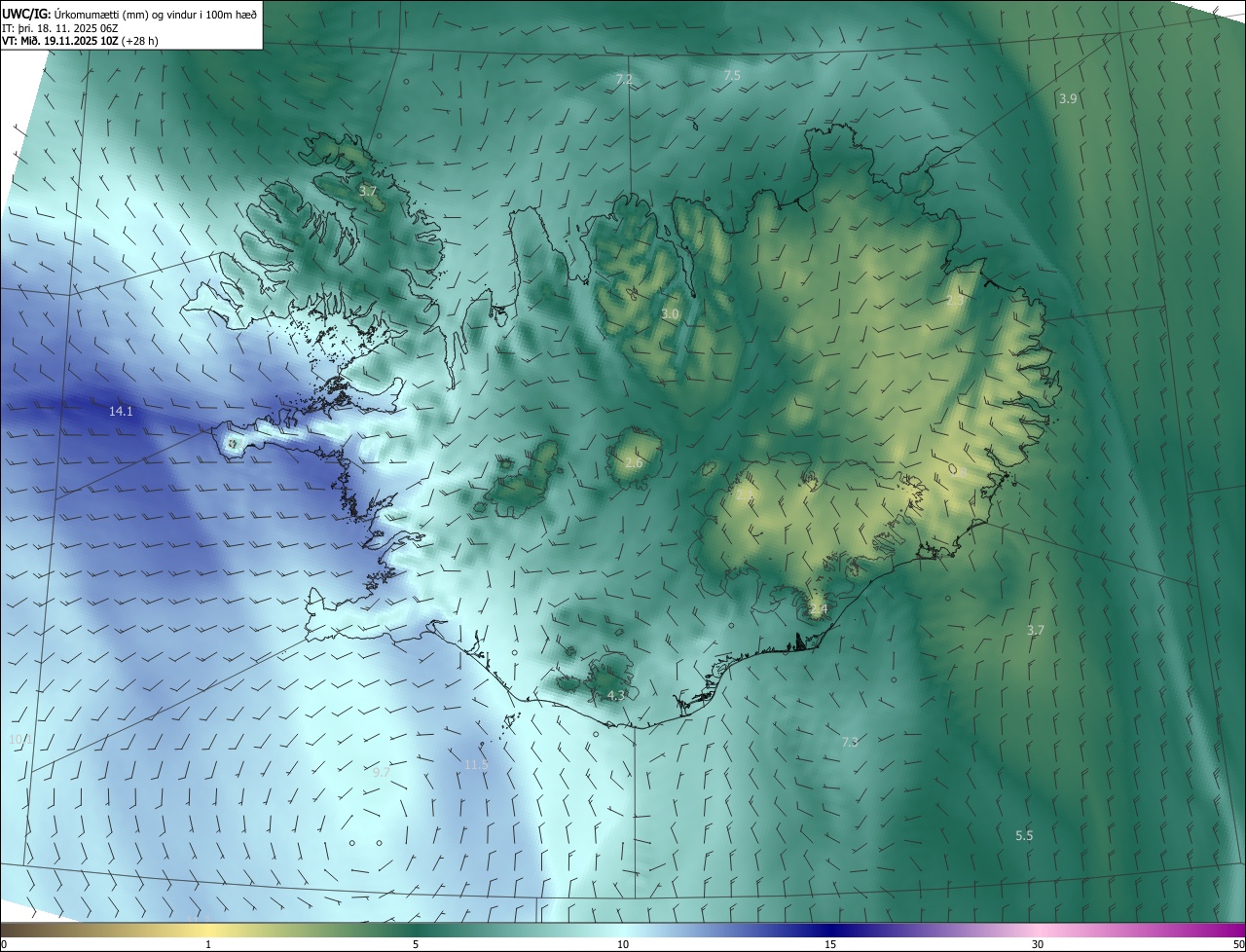
Task: Click the init time line 'IT: þri. 18. 11. 2025 06Z'
Action: 60,27
